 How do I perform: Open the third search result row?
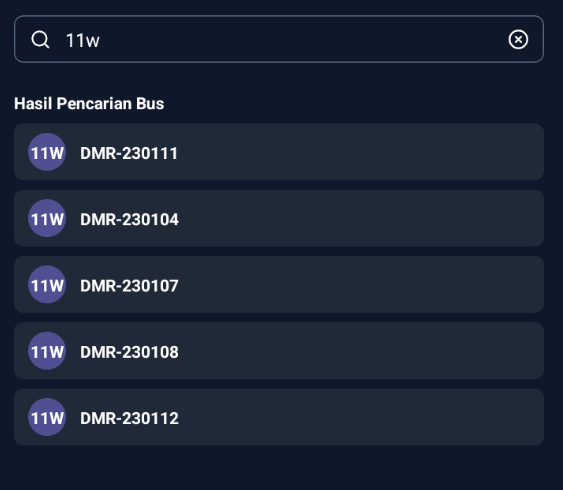pyautogui.click(x=279, y=284)
